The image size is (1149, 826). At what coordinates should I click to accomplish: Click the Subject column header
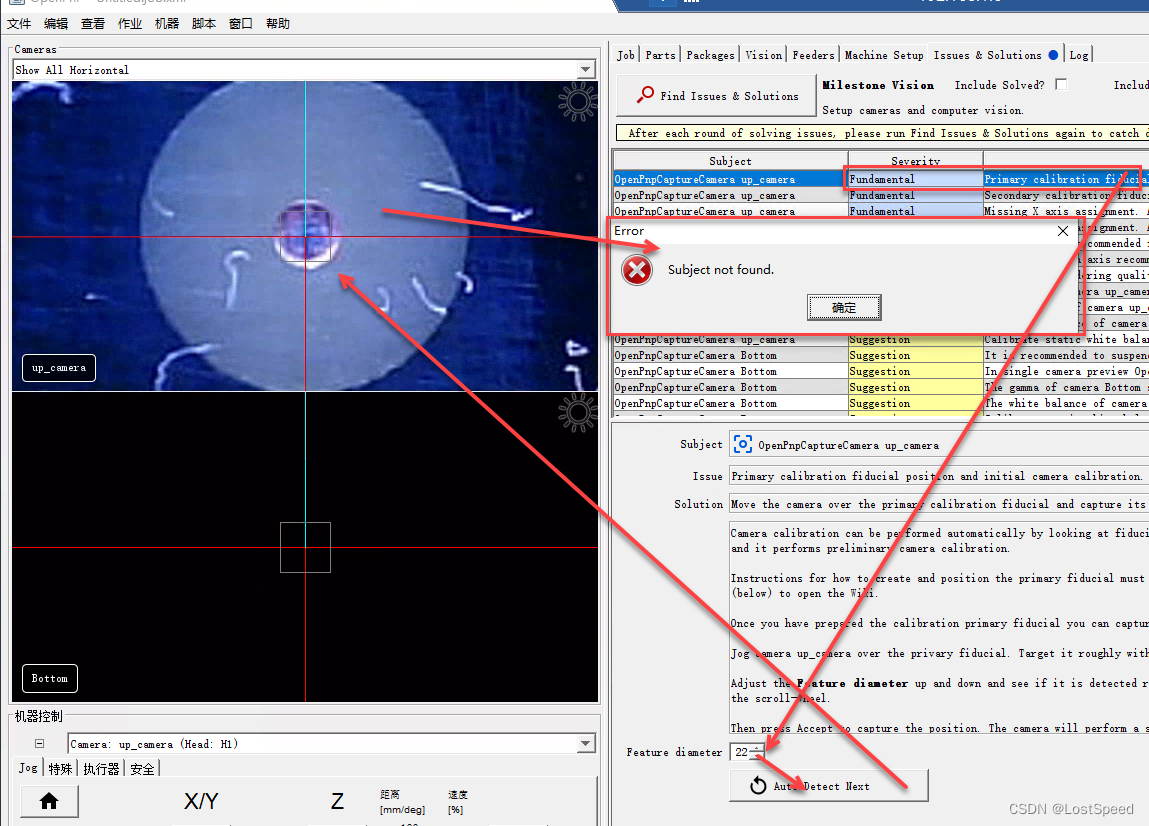730,161
